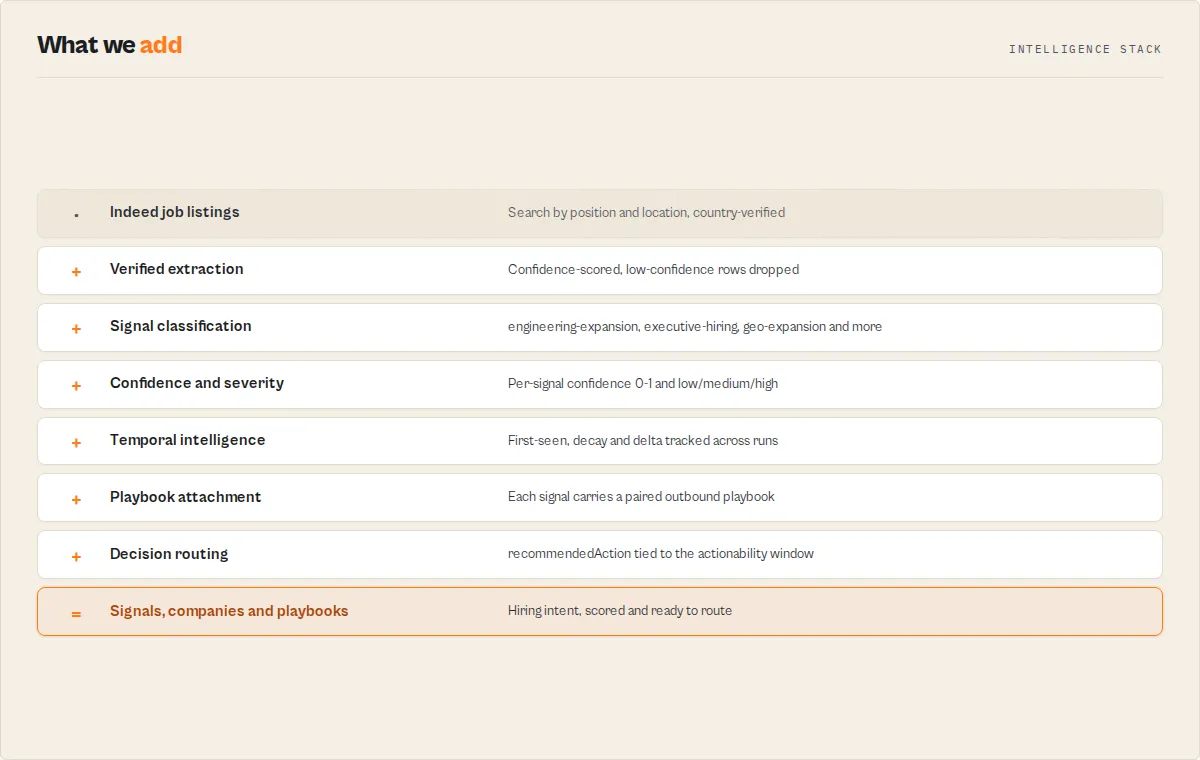Click the 'What we add' heading
The width and height of the screenshot is (1200, 760).
110,45
